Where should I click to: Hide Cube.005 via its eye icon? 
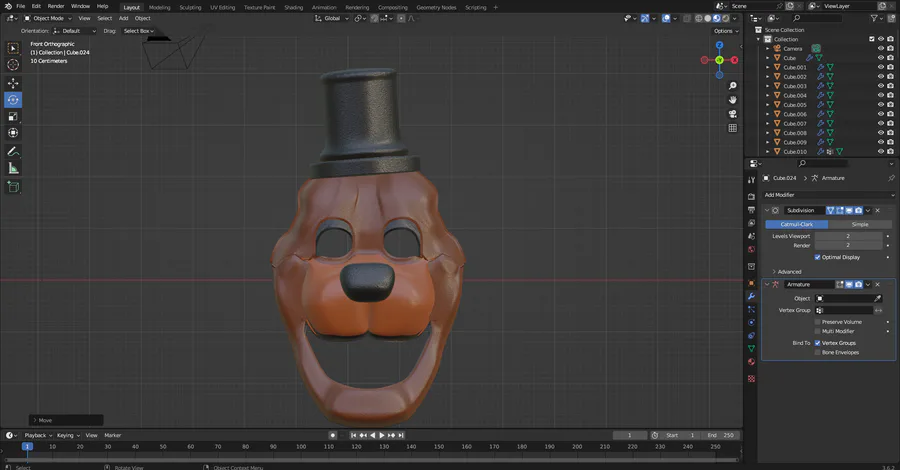coord(881,105)
